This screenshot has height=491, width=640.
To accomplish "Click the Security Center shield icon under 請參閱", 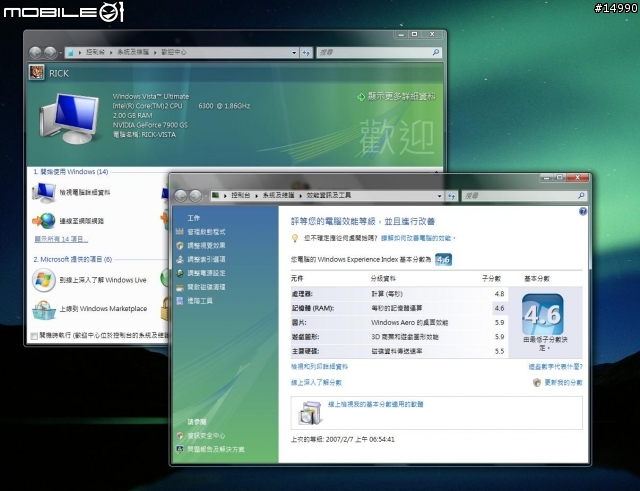I will click(180, 436).
